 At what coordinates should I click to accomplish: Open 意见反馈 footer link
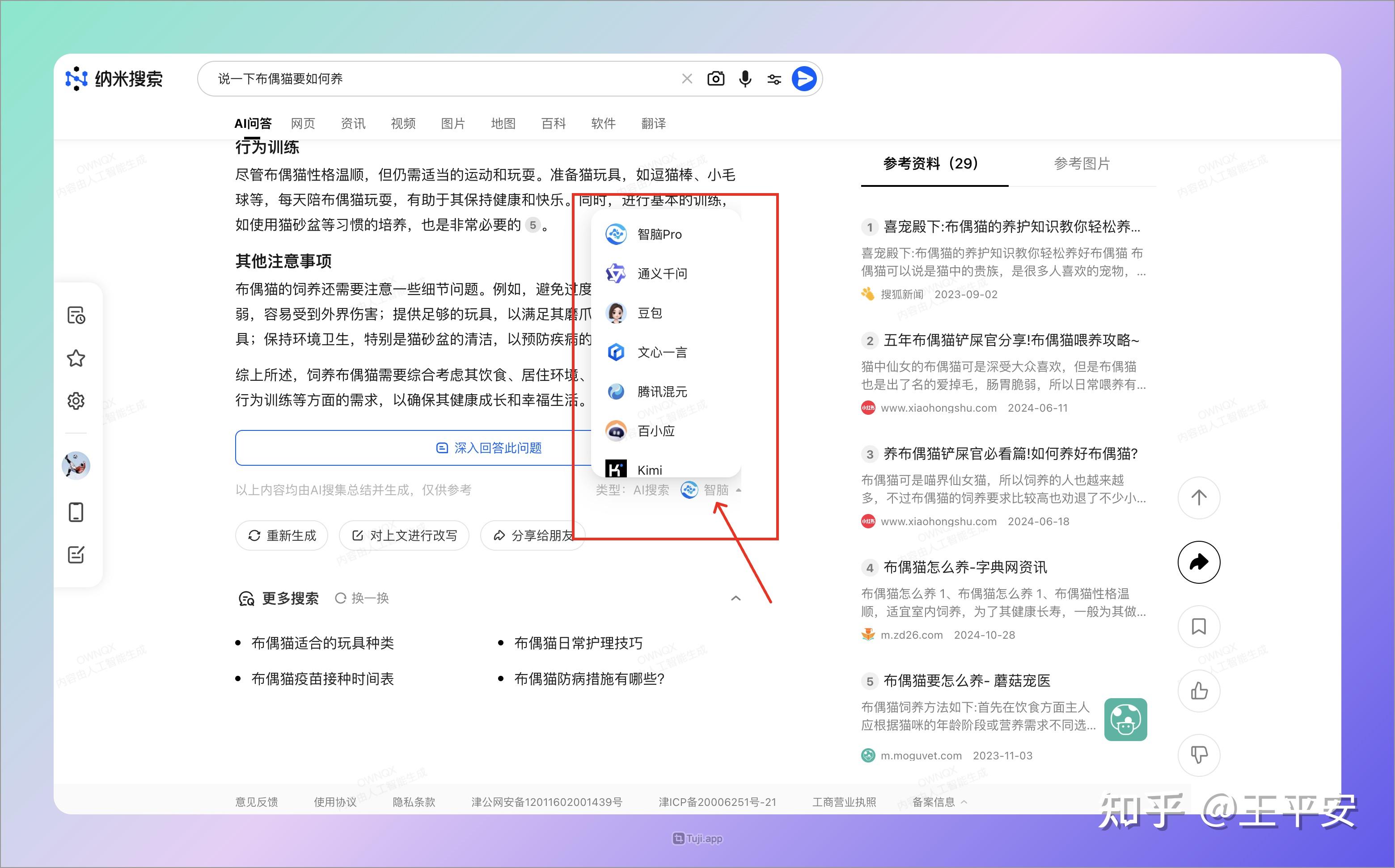point(256,802)
